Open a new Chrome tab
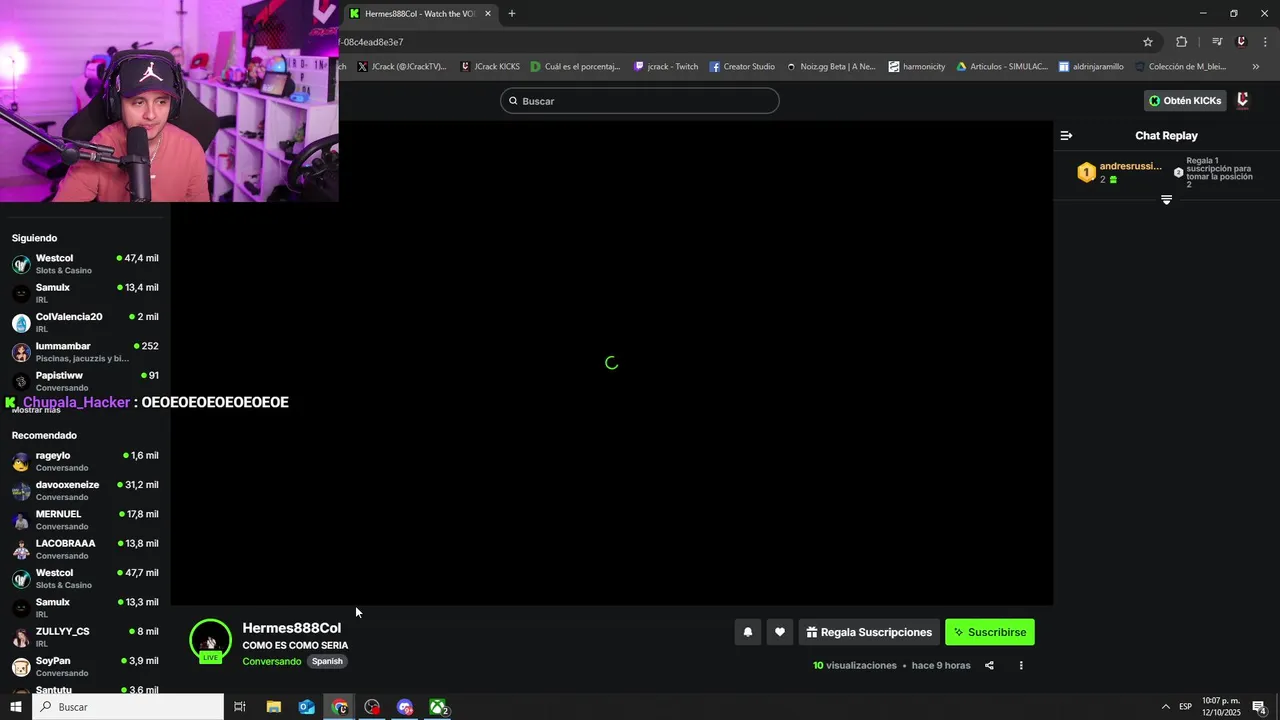This screenshot has width=1280, height=720. tap(512, 14)
